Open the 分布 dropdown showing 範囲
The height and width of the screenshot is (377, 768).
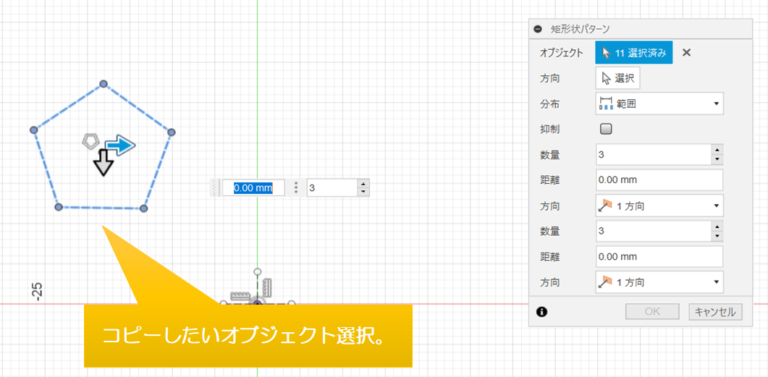point(659,104)
